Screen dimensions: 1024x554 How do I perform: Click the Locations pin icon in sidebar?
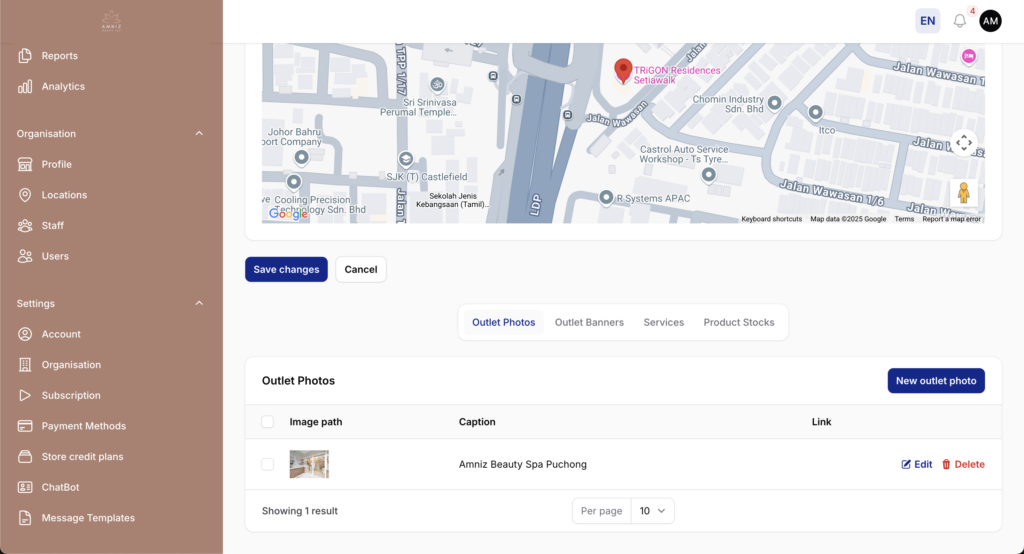(x=25, y=195)
